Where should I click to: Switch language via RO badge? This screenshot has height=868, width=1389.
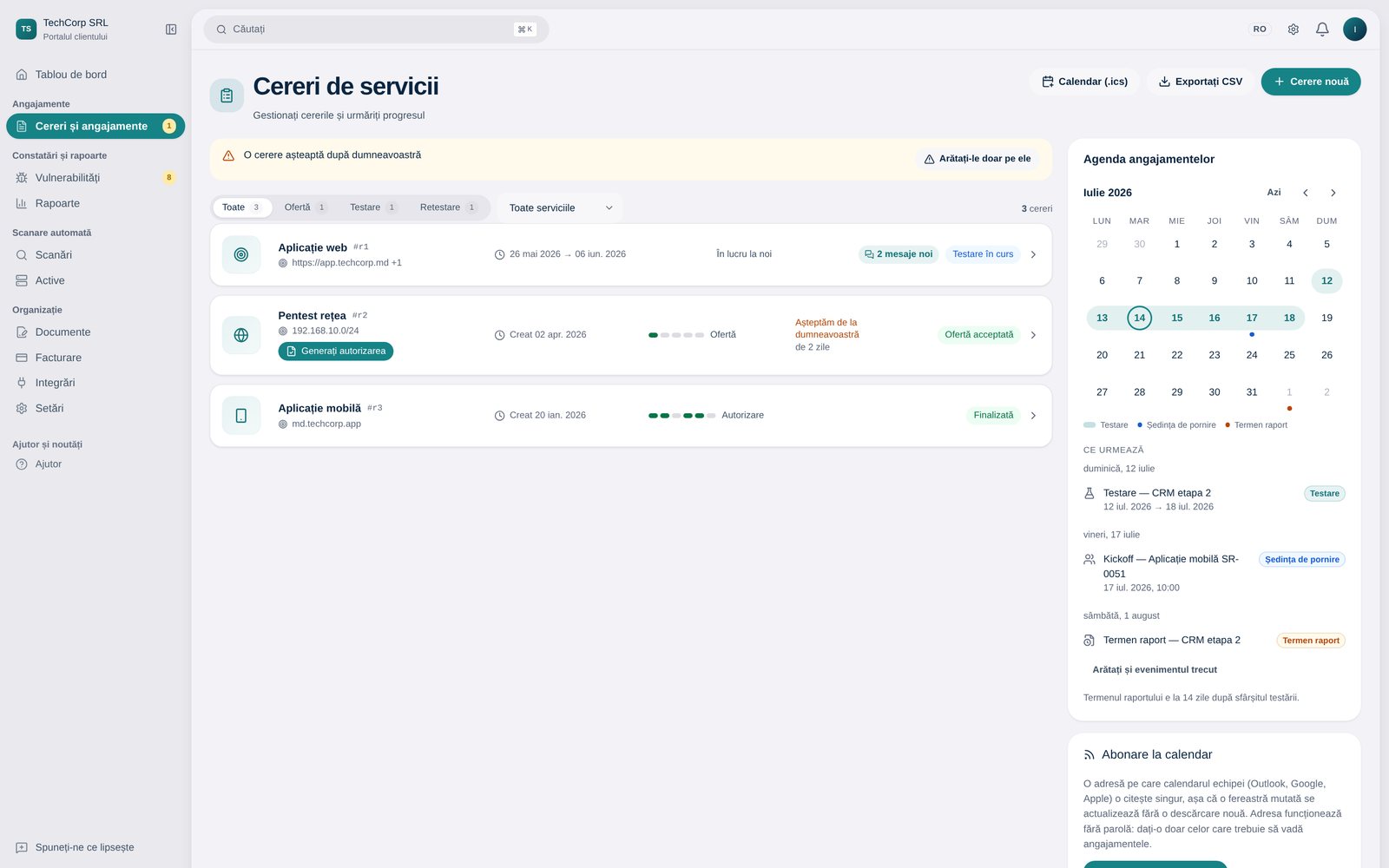(x=1260, y=30)
